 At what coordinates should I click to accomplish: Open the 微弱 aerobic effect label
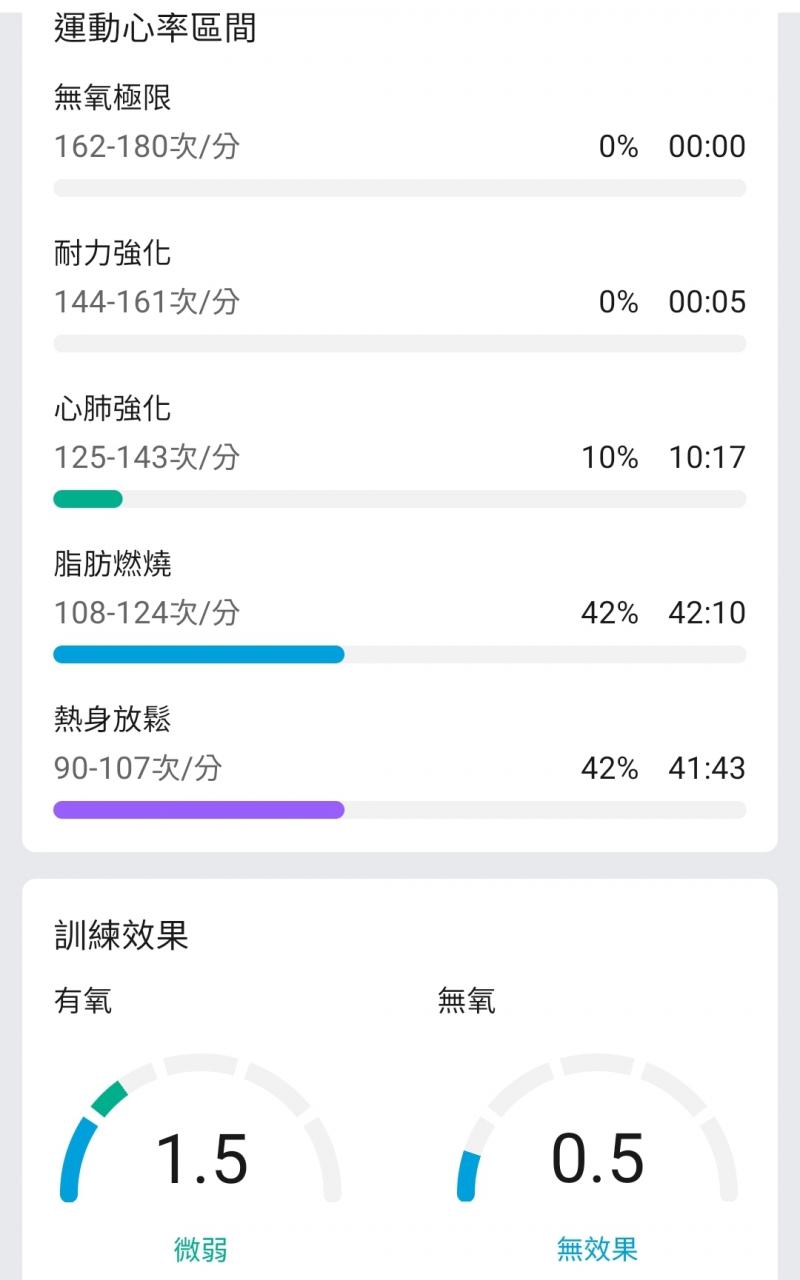click(201, 1249)
